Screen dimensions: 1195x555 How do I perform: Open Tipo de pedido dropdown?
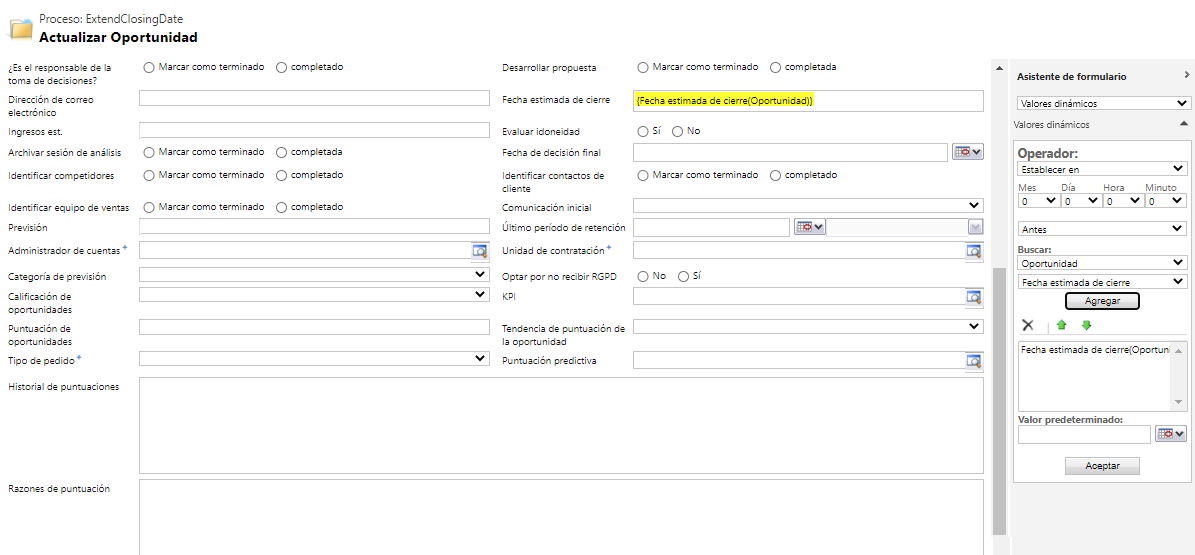(315, 358)
